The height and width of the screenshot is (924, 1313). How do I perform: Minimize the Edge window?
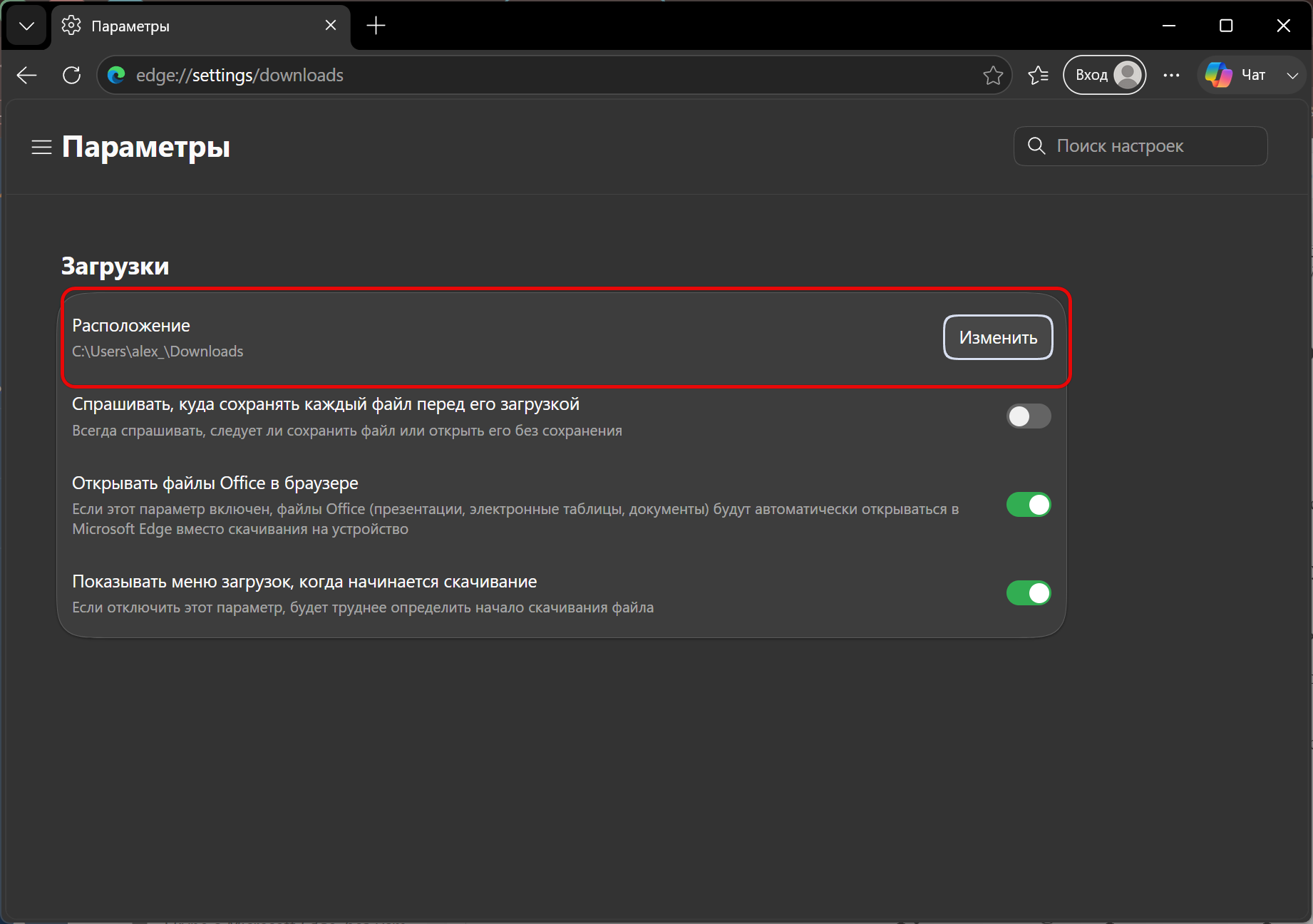1169,26
